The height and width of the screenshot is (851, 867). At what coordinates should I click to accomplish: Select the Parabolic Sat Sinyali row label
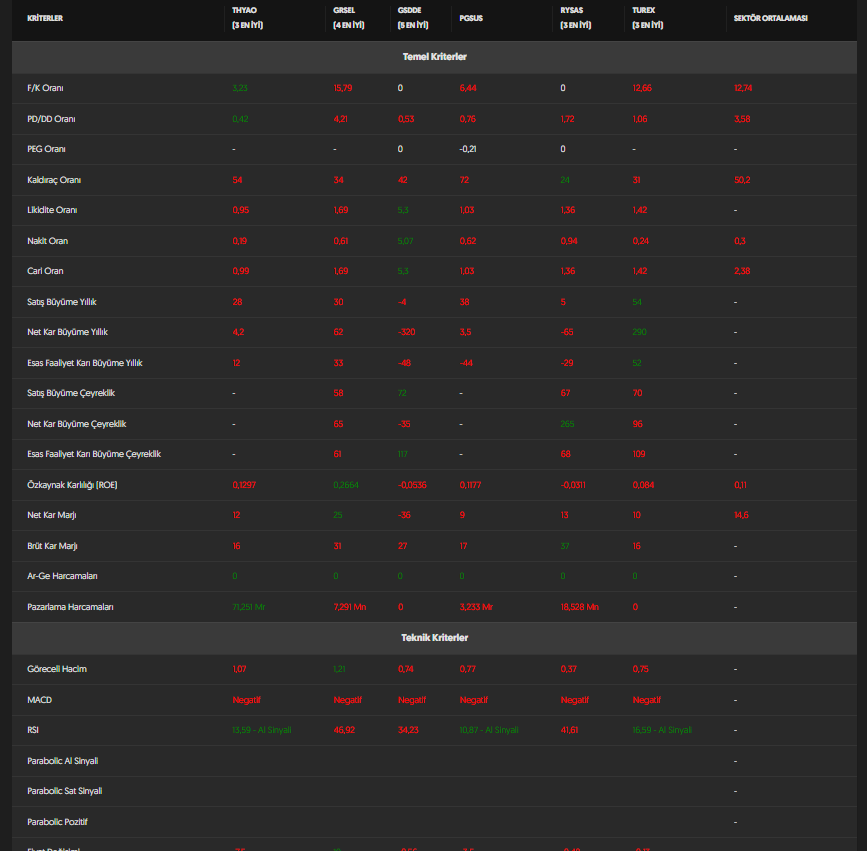65,791
